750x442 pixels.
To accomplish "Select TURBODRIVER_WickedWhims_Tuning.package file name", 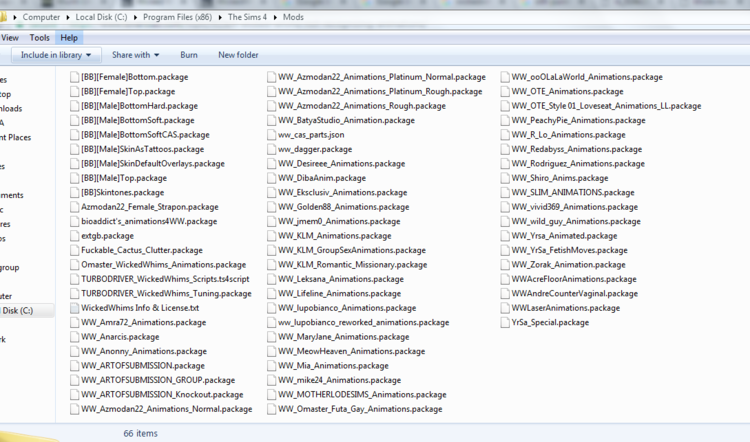I will click(x=166, y=294).
